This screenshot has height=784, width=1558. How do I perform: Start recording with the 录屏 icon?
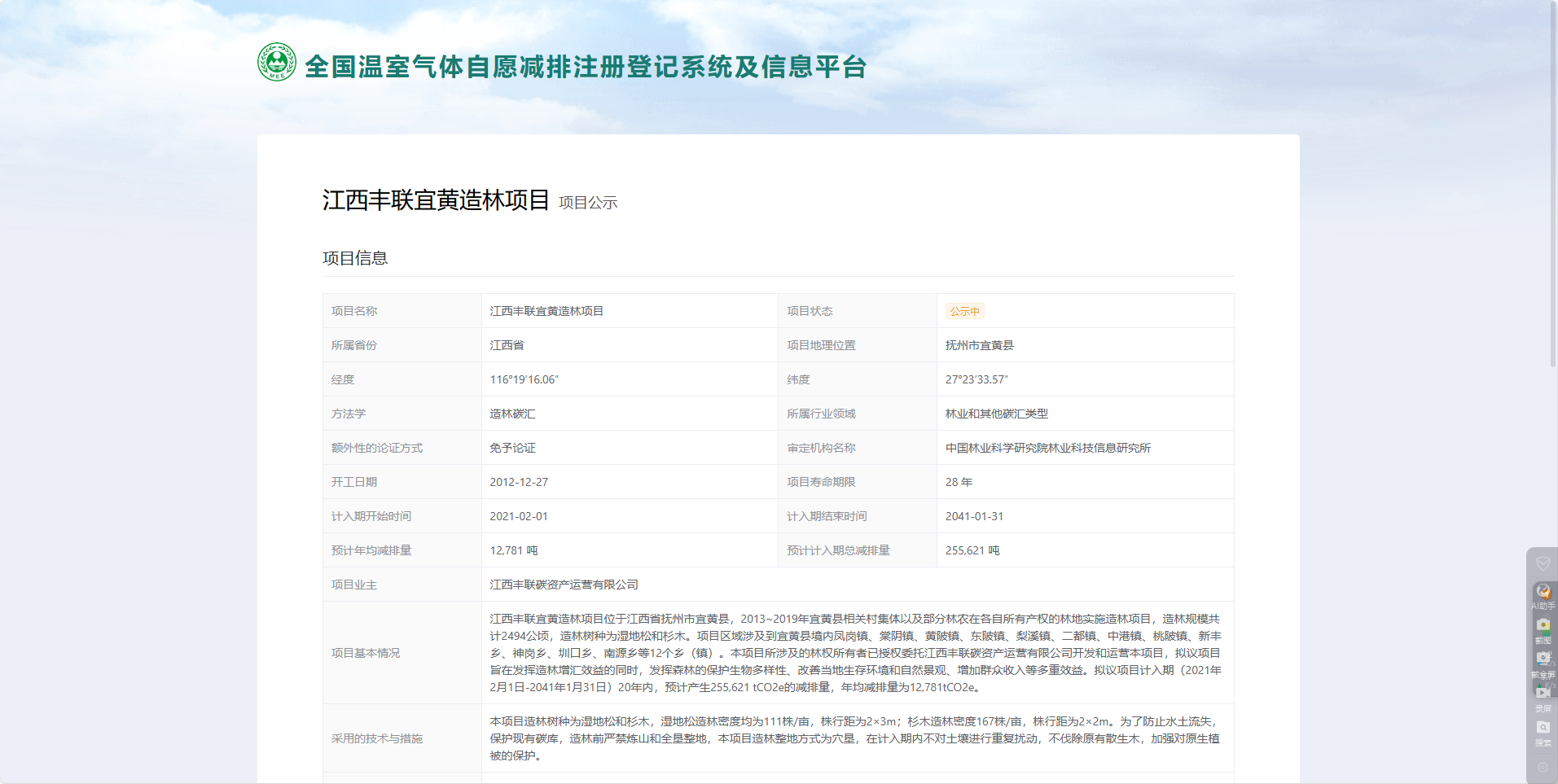coord(1543,694)
